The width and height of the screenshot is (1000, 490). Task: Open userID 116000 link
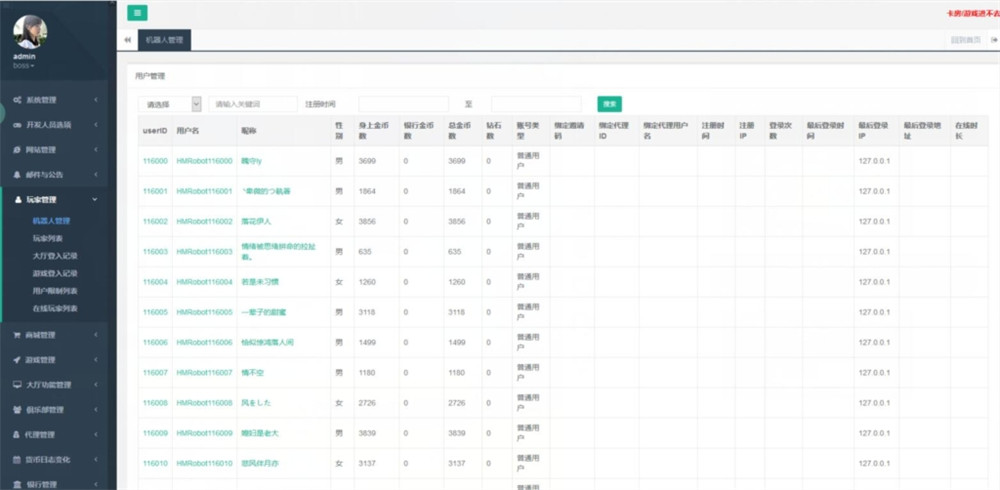[155, 161]
